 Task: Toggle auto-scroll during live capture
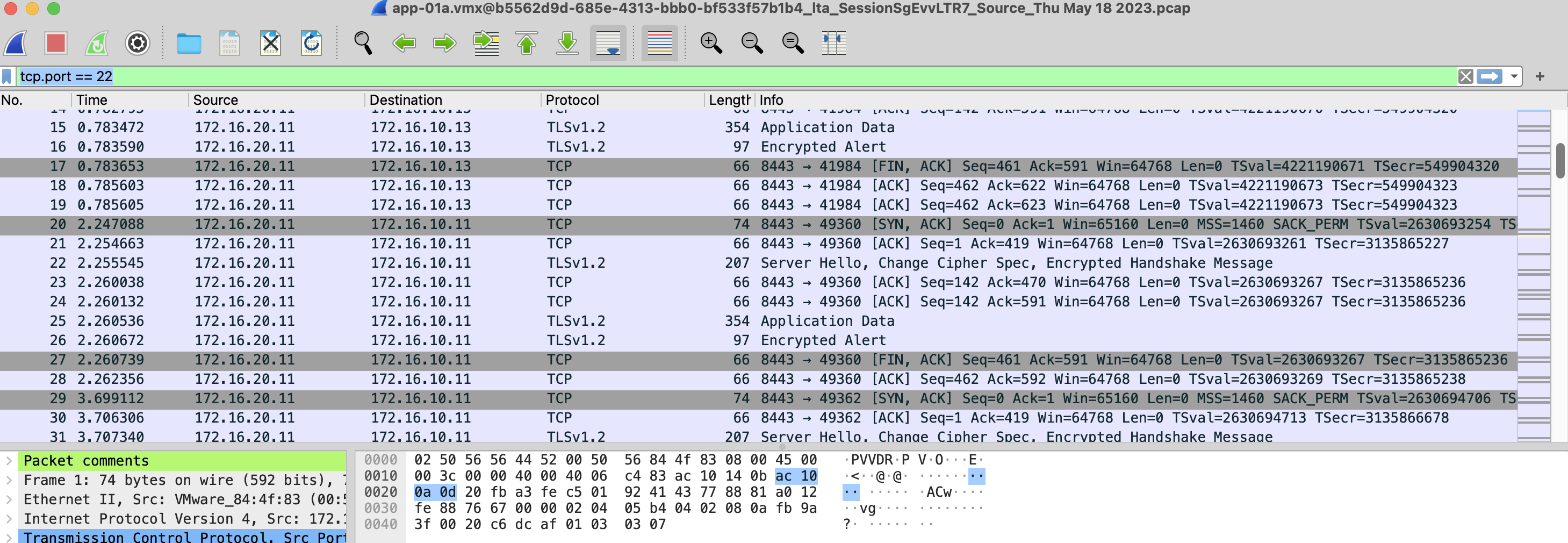click(608, 43)
